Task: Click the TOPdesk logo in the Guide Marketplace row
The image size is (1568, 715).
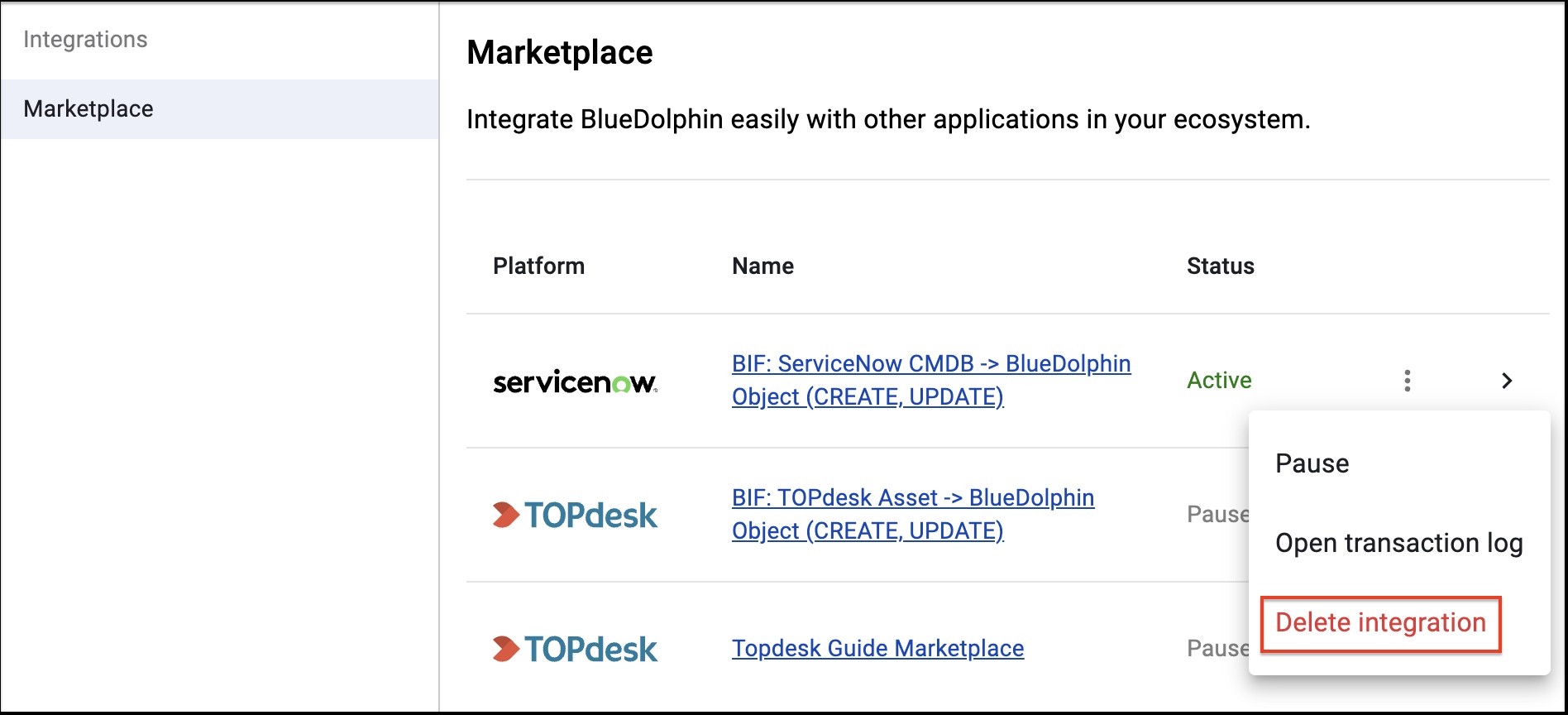Action: [x=575, y=649]
